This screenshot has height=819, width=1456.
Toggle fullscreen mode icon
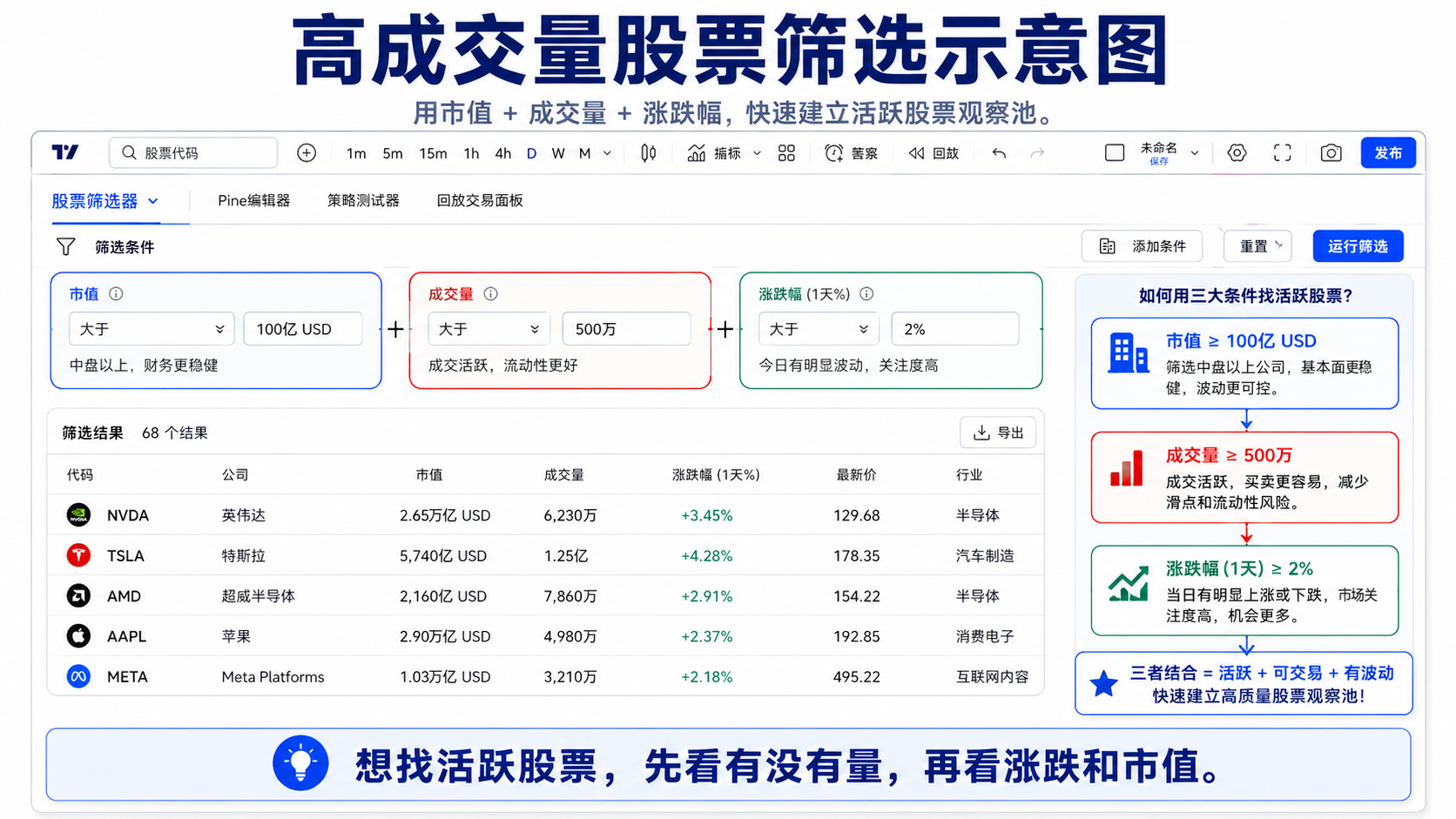pos(1283,153)
